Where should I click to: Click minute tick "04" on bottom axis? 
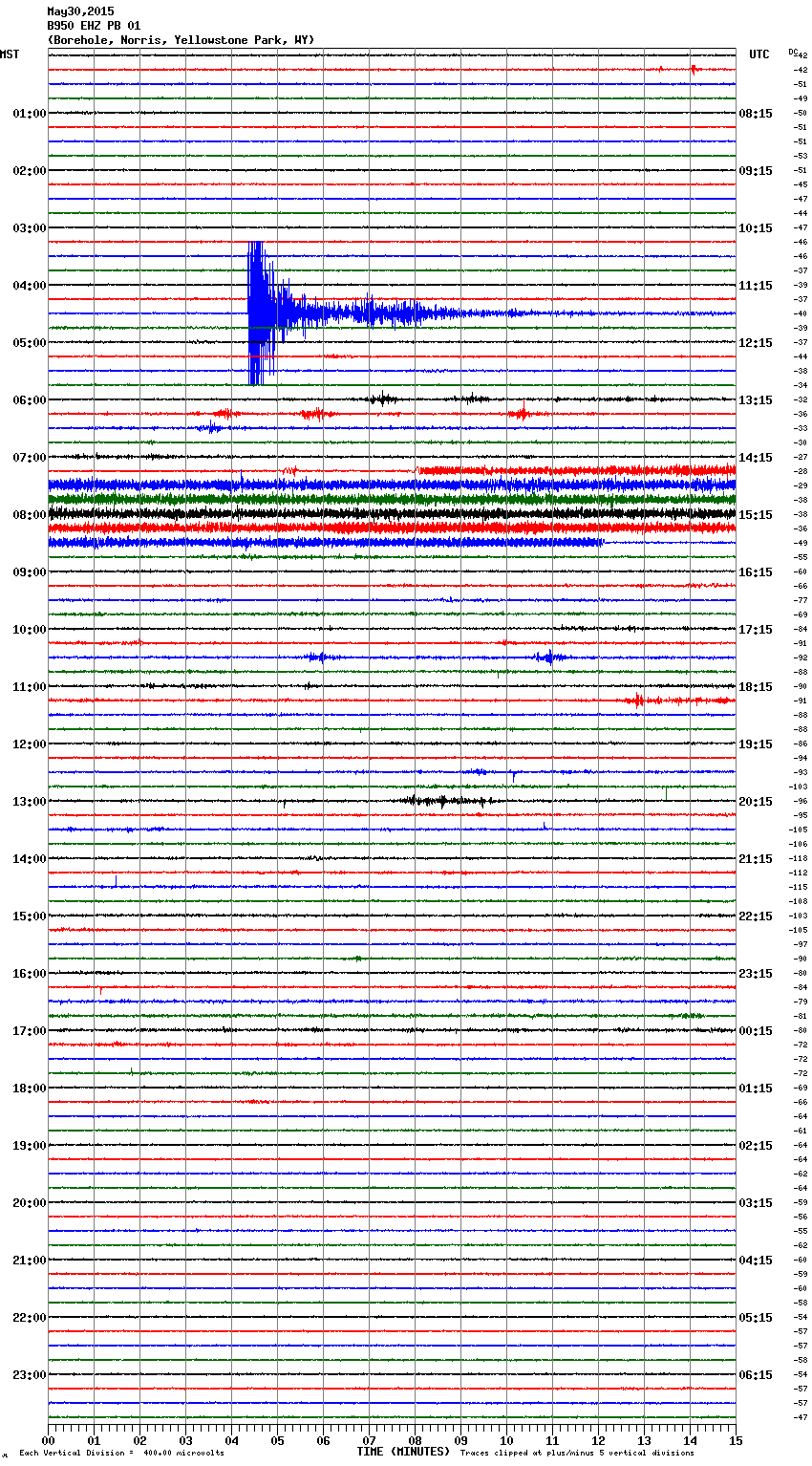(231, 1440)
